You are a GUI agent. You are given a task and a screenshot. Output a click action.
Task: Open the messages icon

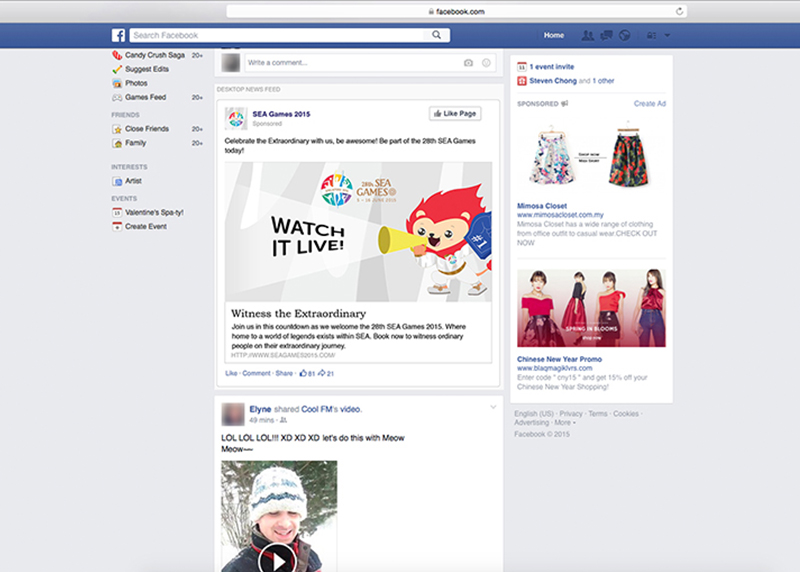606,36
